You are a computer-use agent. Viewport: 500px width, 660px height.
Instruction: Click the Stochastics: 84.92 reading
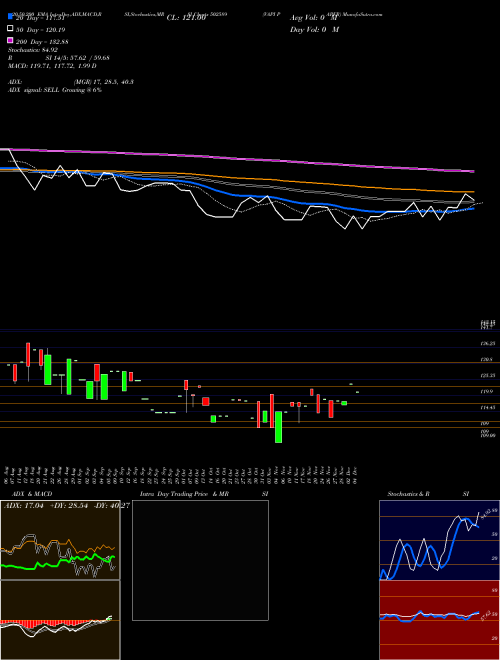(33, 50)
